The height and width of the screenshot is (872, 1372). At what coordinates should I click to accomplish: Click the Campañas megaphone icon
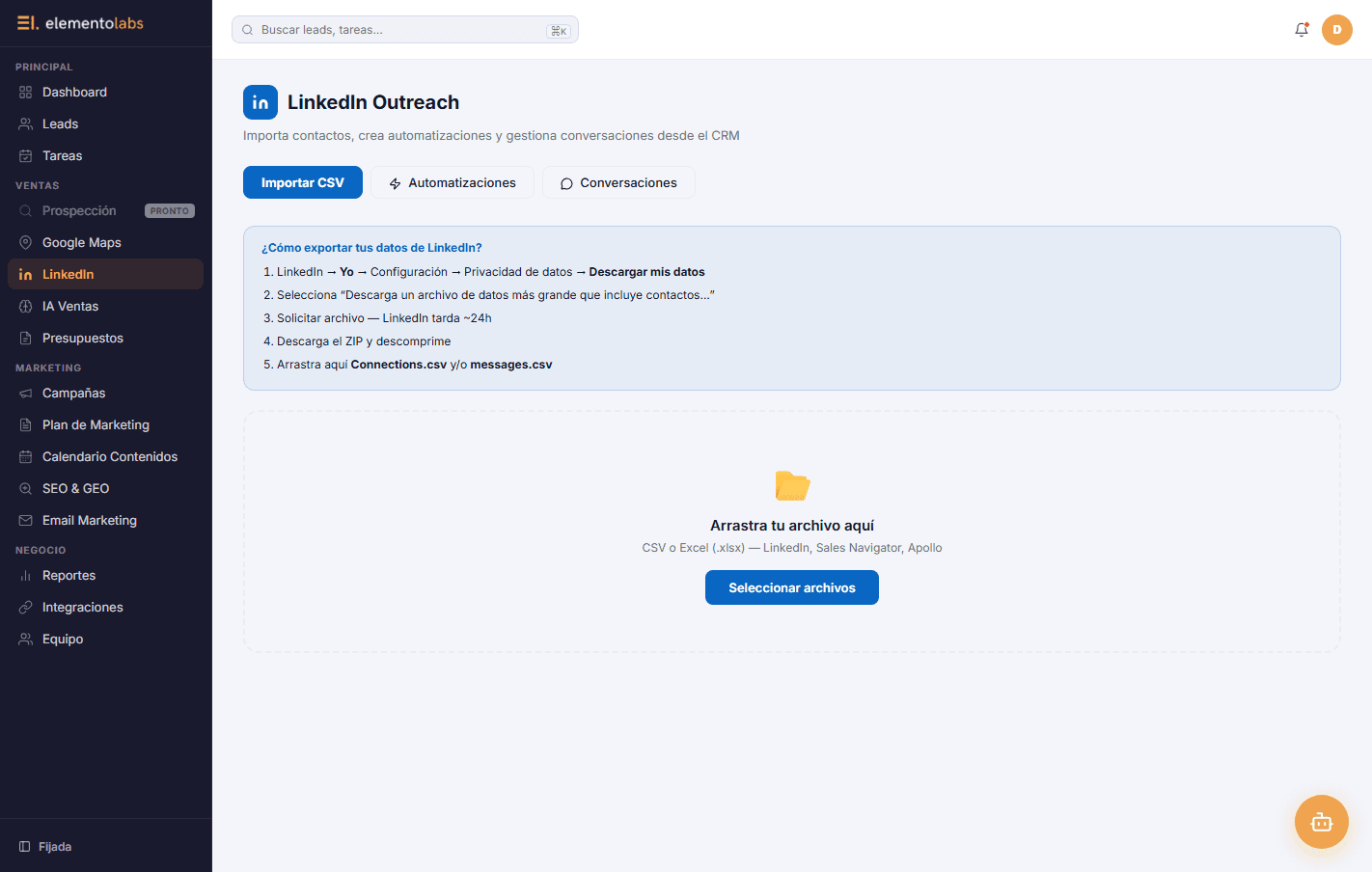tap(26, 394)
